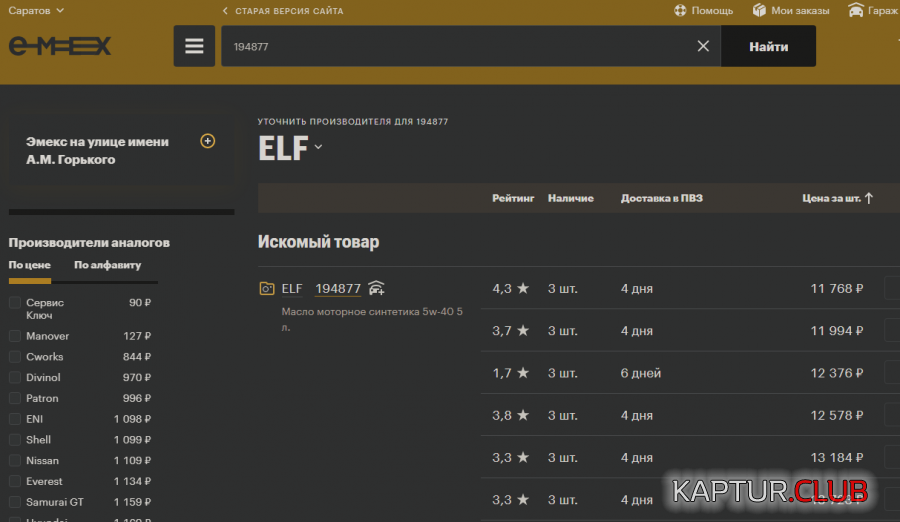Check the Nissan checkbox
900x522 pixels.
[15, 460]
